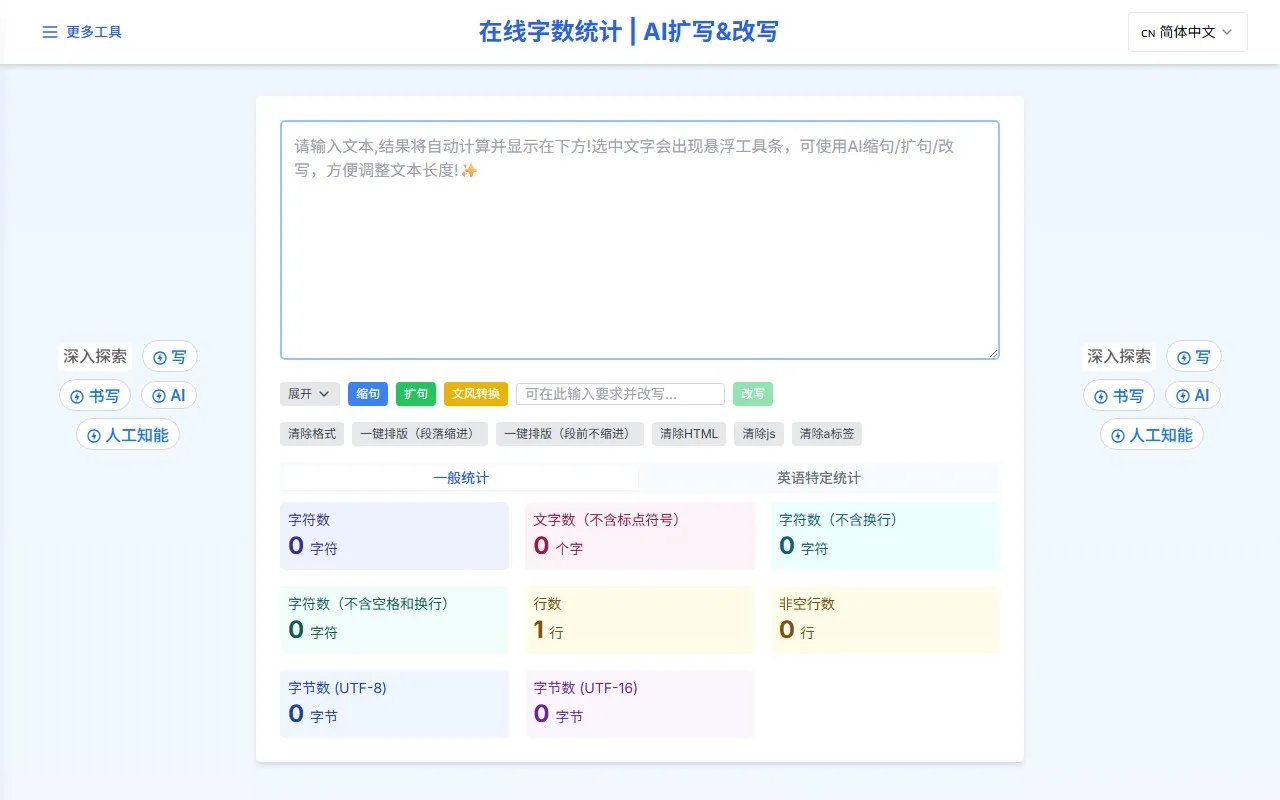Apply 清除格式 to clear formatting

tap(311, 433)
